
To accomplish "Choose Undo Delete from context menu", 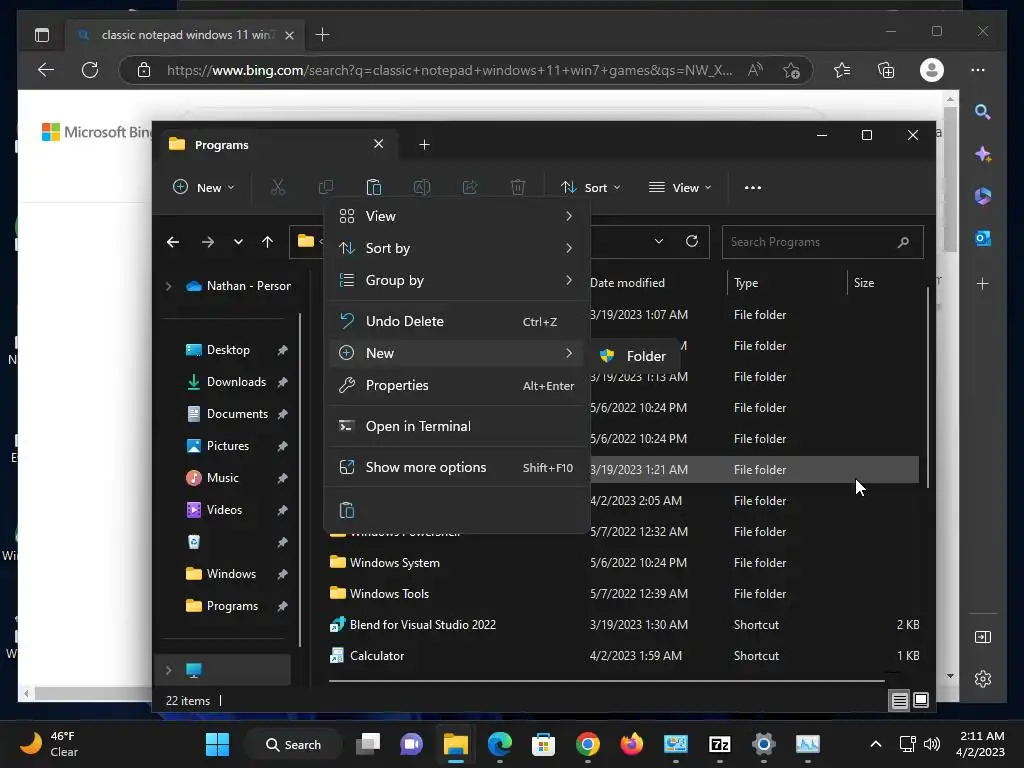I will [x=456, y=321].
